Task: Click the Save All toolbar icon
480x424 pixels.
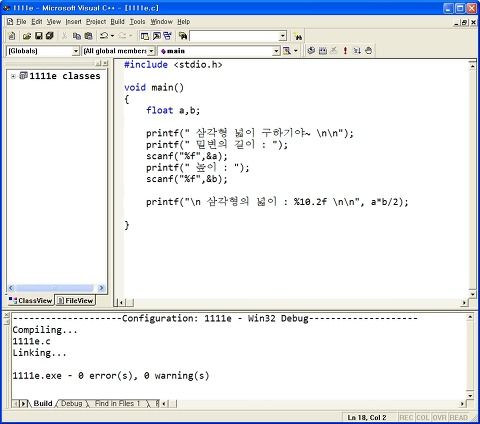Action: (50, 36)
